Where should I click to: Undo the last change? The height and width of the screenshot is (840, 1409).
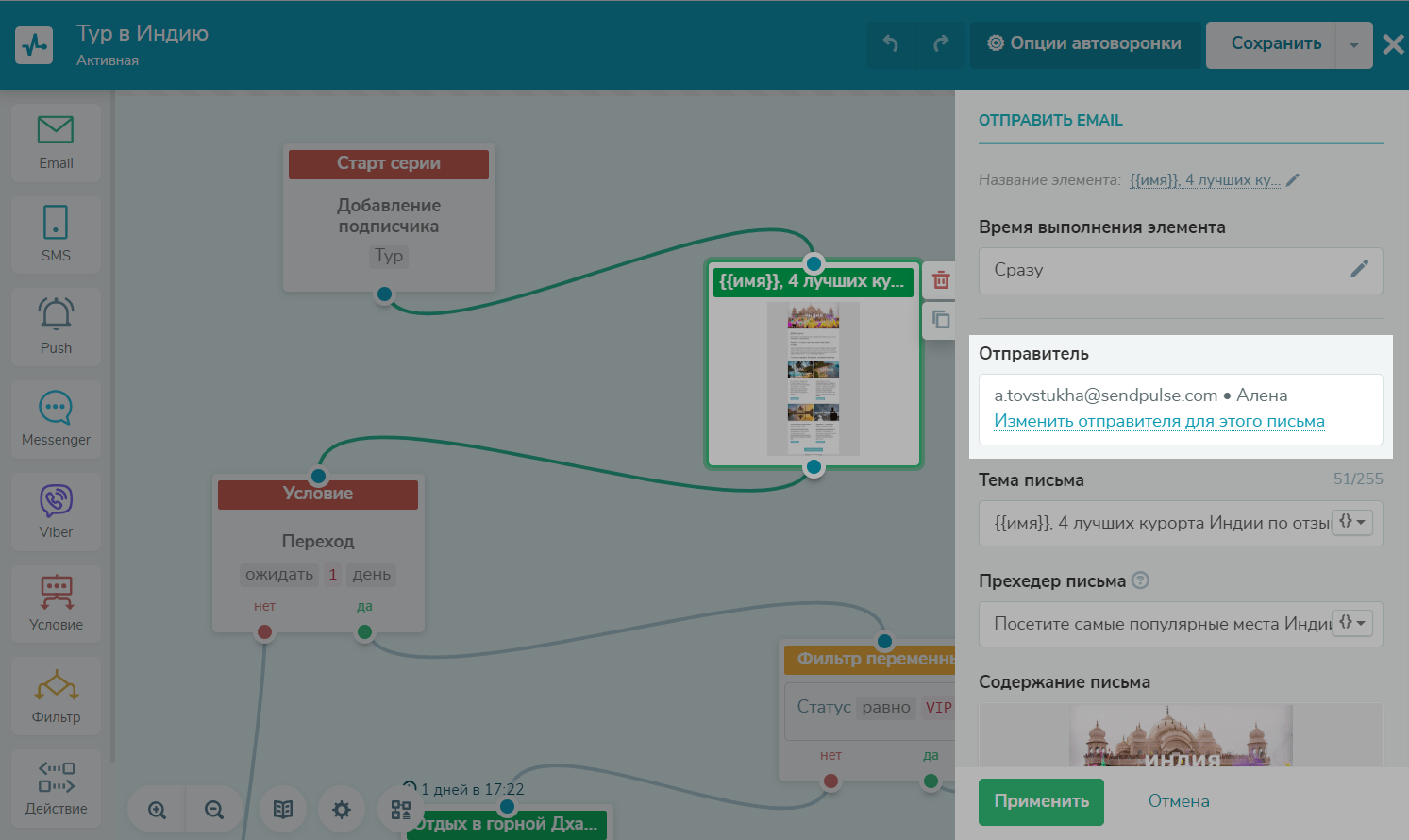[x=890, y=43]
